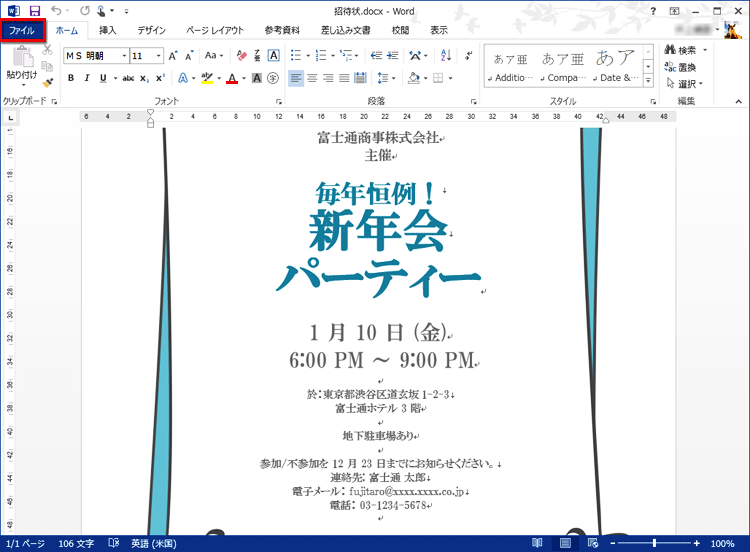Open the font color dropdown arrow
This screenshot has width=750, height=552.
[244, 78]
